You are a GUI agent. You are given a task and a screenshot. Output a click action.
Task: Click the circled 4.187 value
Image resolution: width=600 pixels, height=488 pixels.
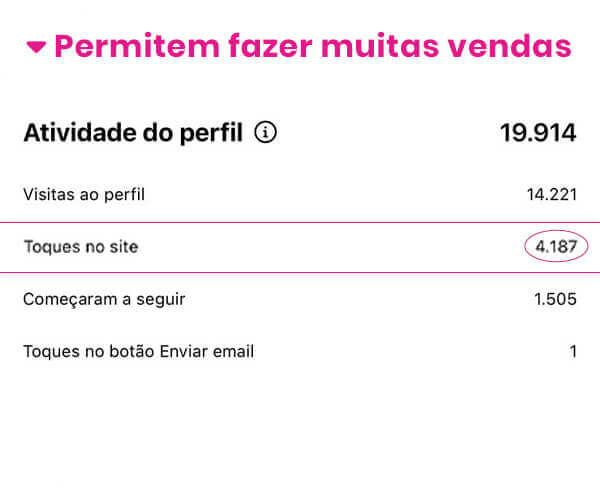pos(557,246)
